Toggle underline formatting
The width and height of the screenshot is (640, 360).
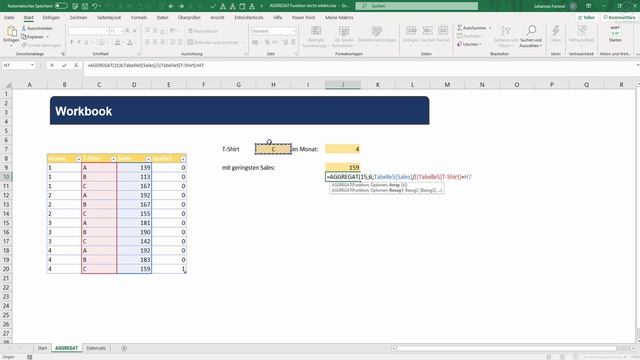[x=86, y=42]
